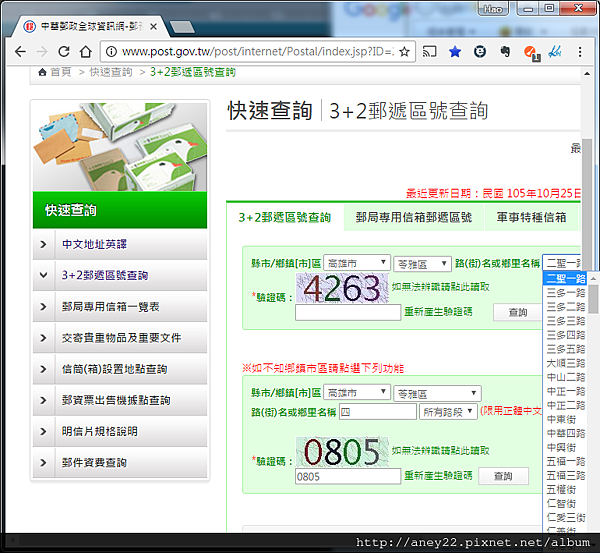The image size is (600, 553).
Task: Open the first form's 苓雅區 district dropdown
Action: [x=422, y=264]
